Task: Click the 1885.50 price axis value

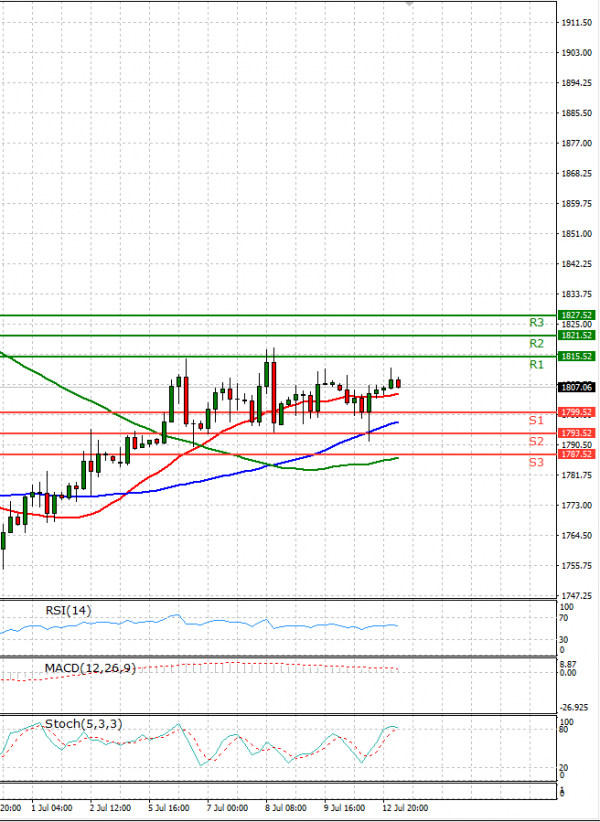Action: click(x=576, y=113)
